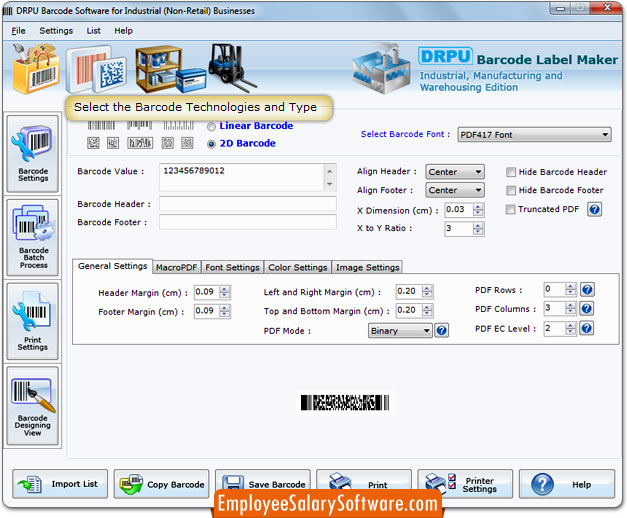Switch to the MacroPDF tab

[x=176, y=267]
